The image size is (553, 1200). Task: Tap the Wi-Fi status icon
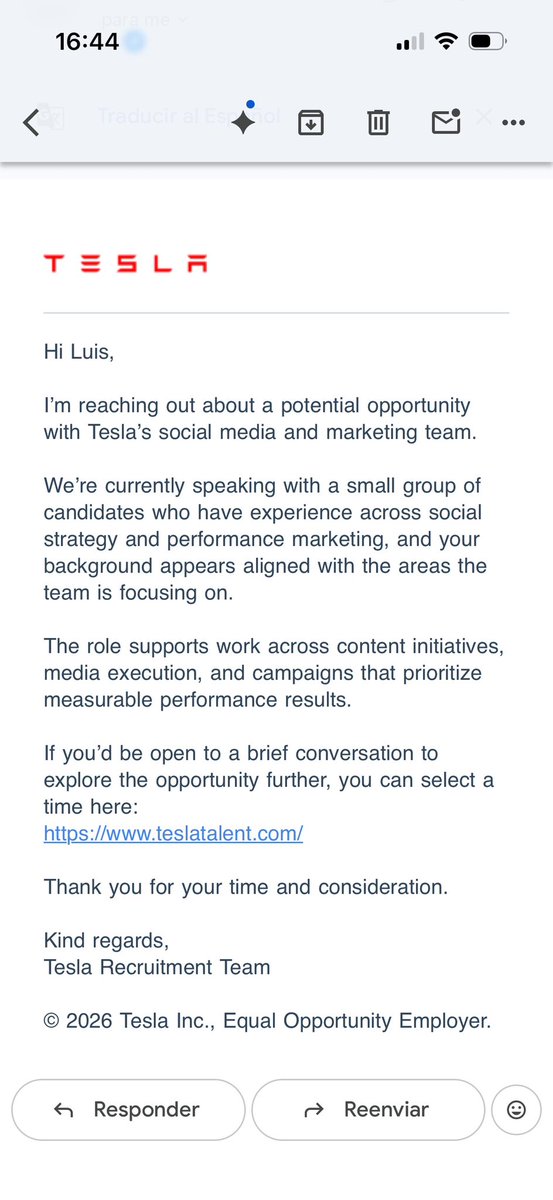(x=446, y=42)
